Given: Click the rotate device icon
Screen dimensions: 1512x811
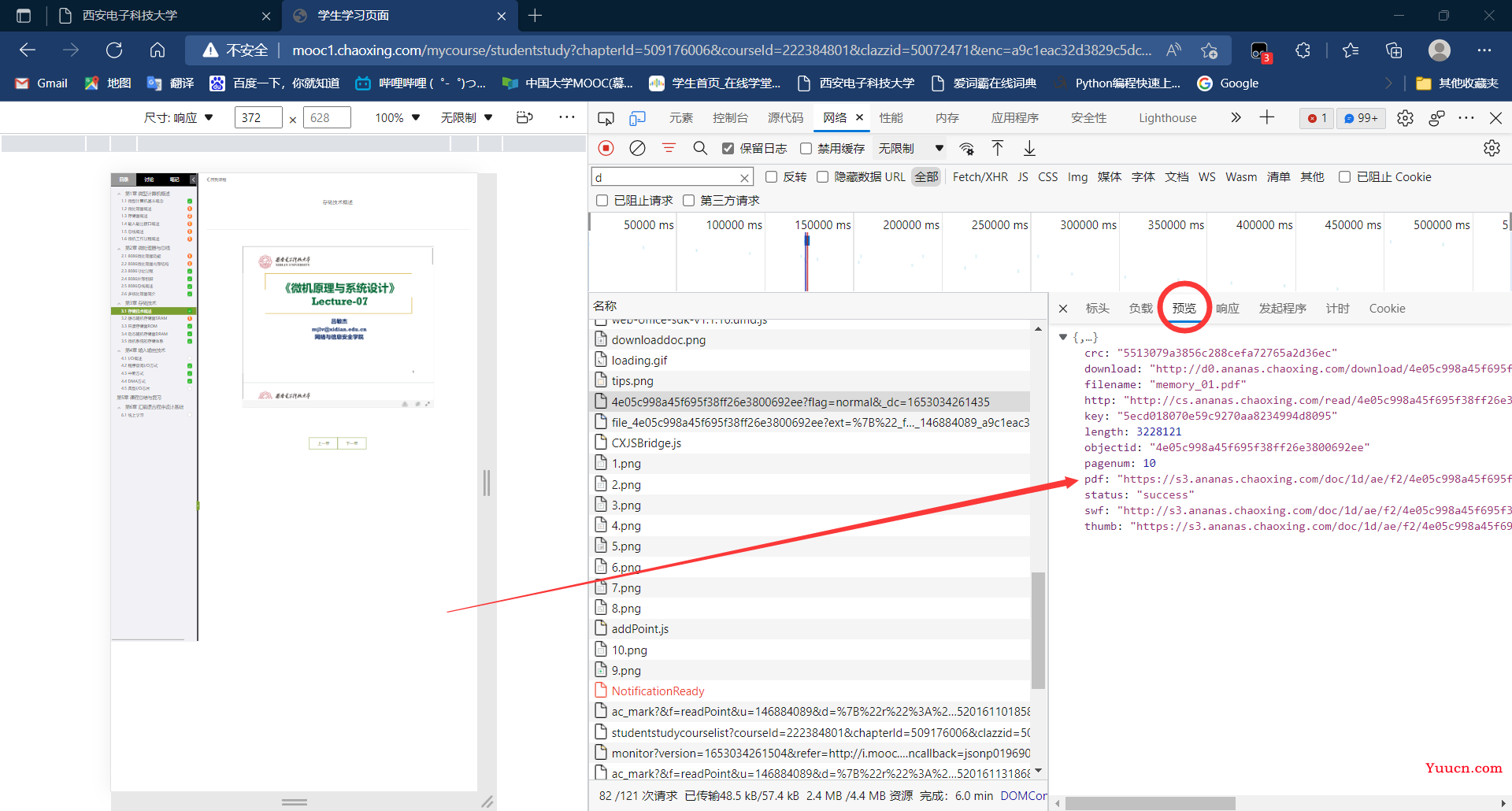Looking at the screenshot, I should coord(524,117).
